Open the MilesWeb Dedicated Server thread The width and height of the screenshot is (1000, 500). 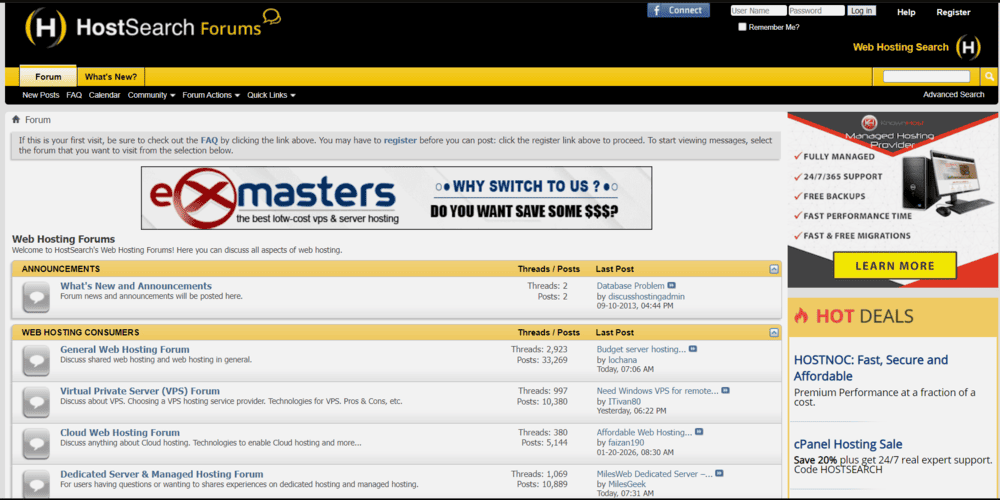pyautogui.click(x=654, y=474)
